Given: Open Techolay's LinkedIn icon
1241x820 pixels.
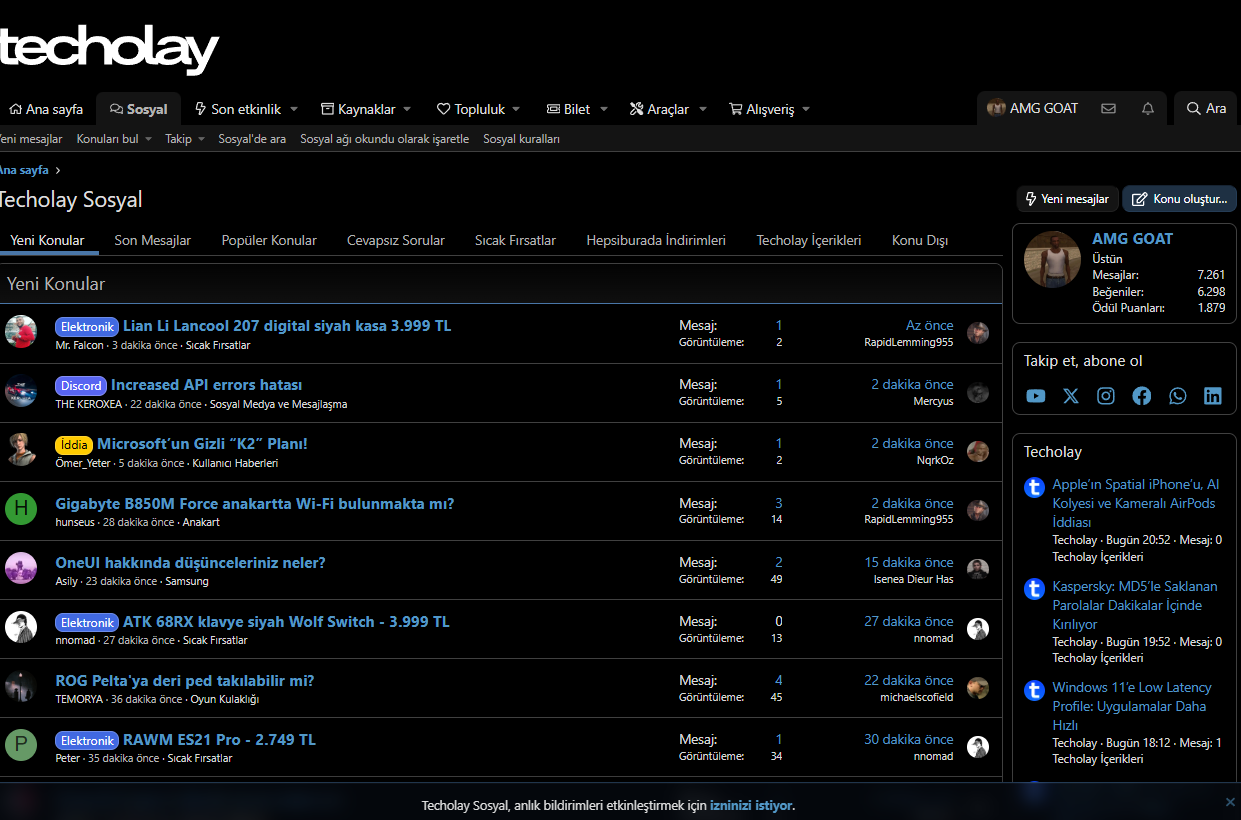Looking at the screenshot, I should click(x=1213, y=396).
